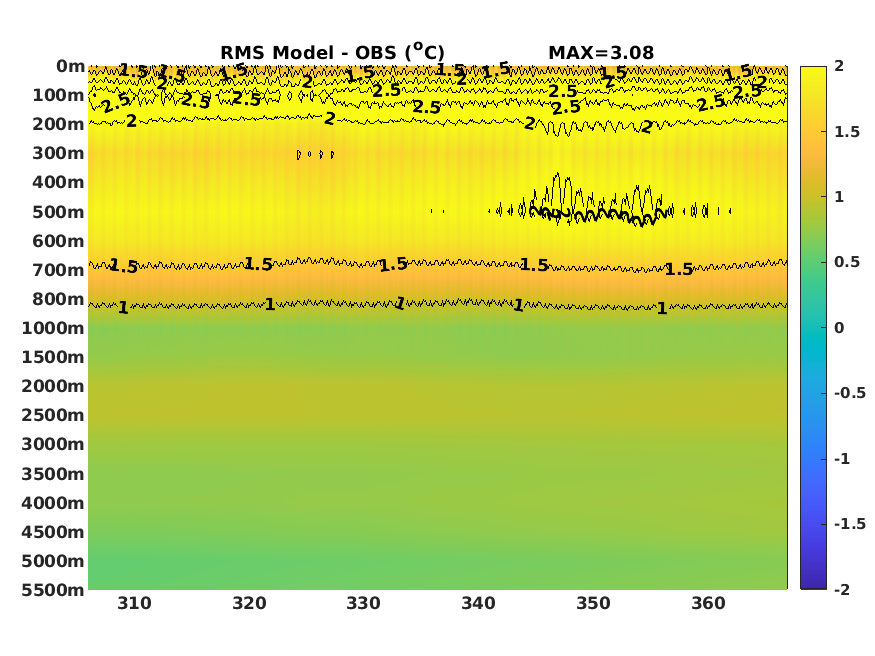Click the '310' x-axis tick label

click(134, 604)
